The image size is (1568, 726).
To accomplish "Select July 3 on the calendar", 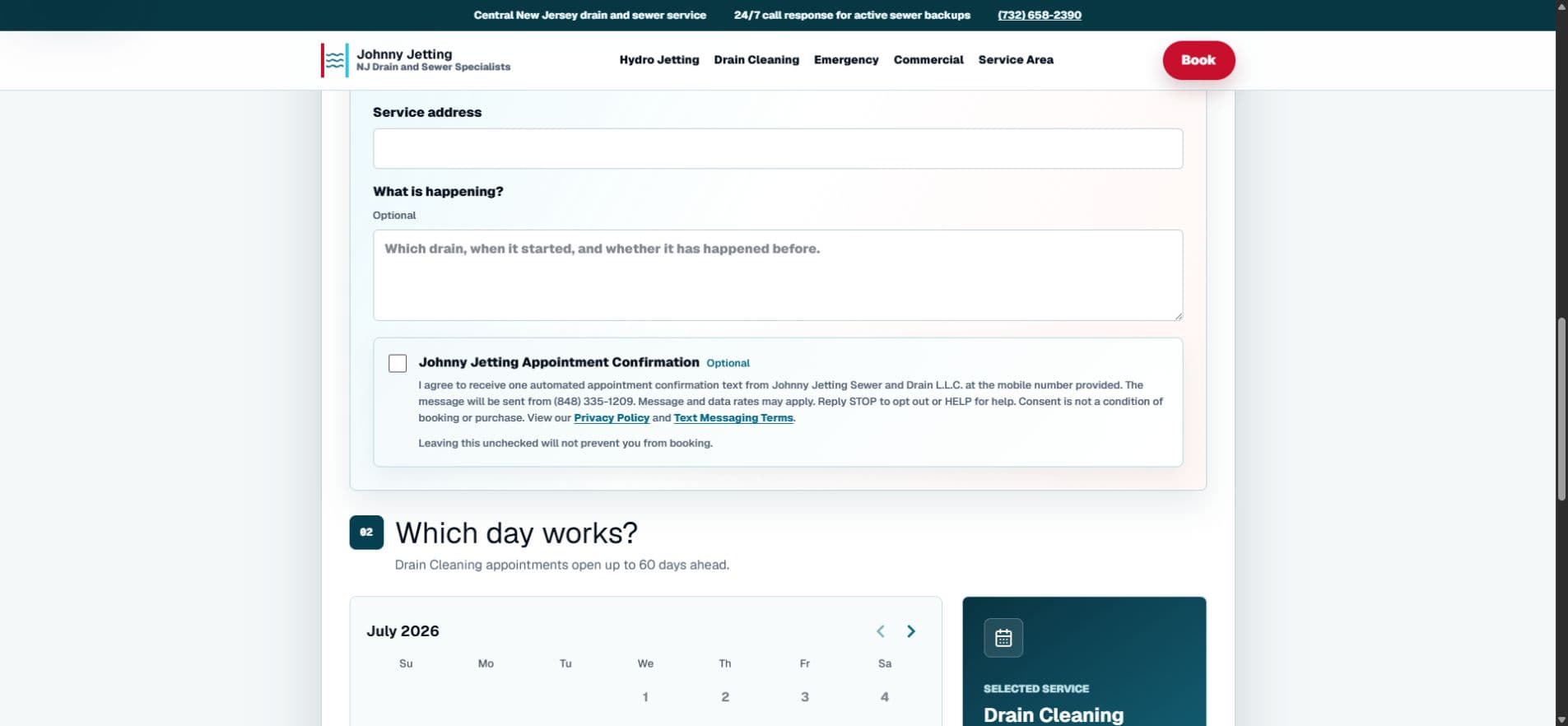I will point(805,697).
